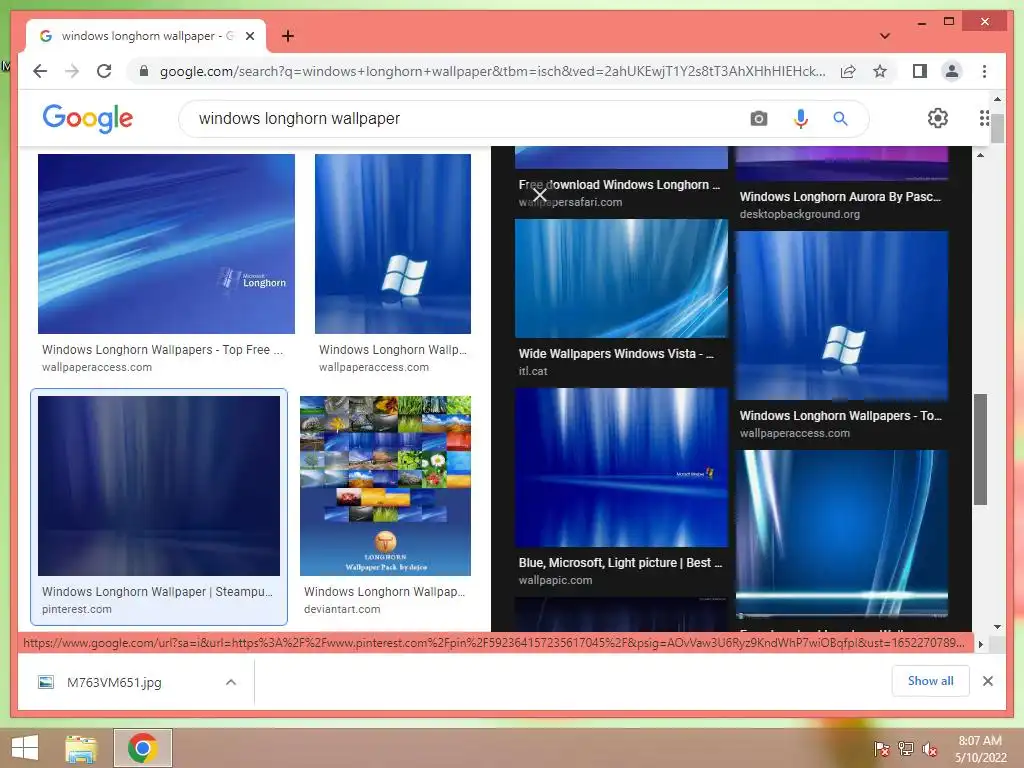1024x768 pixels.
Task: Expand the tab search chevron
Action: (885, 36)
